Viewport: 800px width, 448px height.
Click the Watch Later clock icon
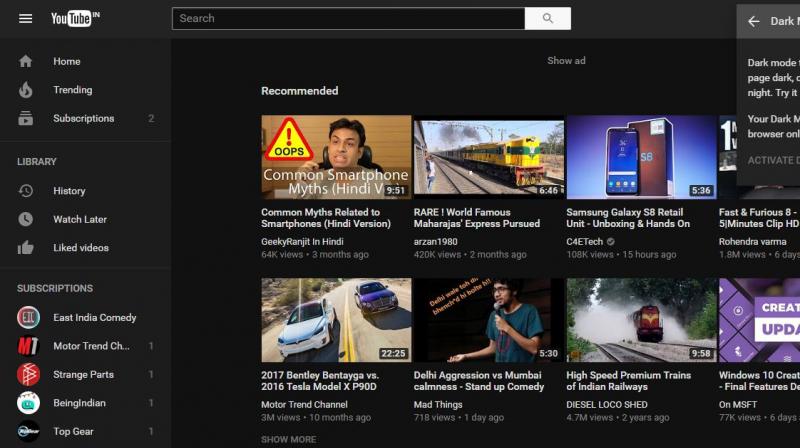tap(26, 219)
